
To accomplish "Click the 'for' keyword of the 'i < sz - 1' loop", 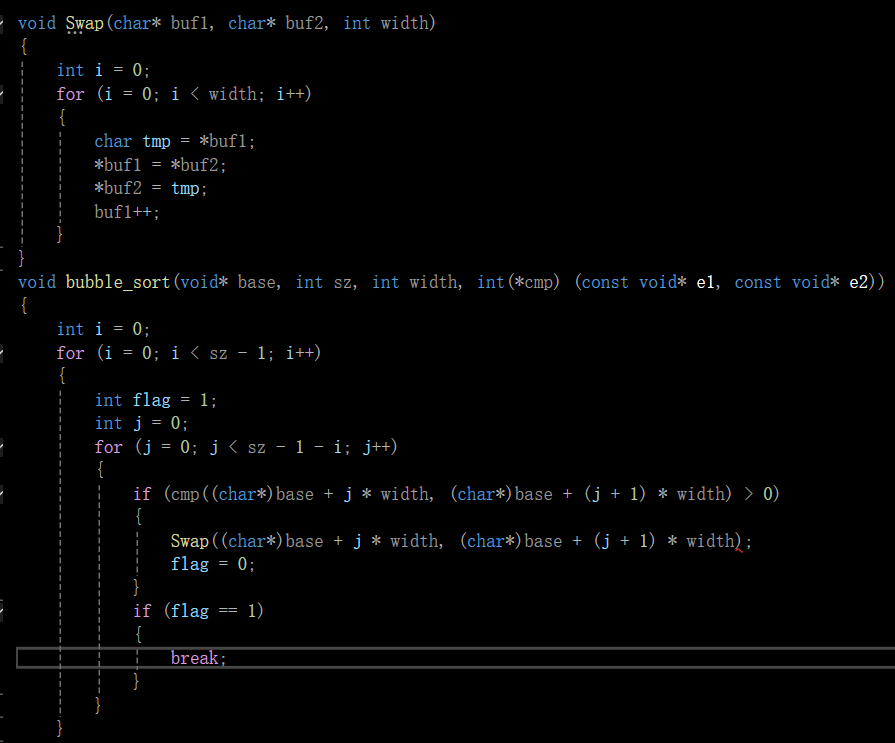I will tap(70, 353).
